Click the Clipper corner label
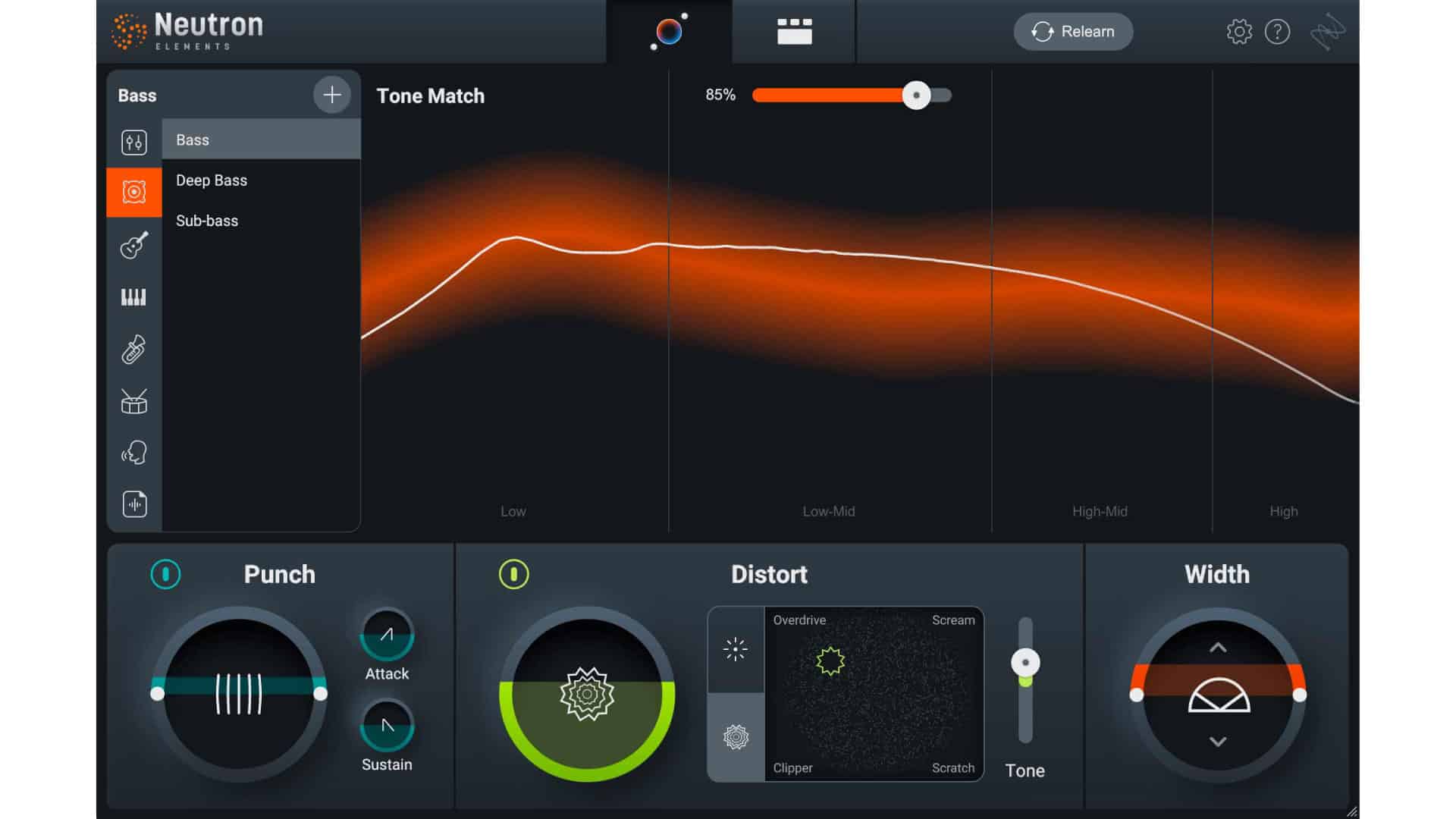 click(792, 767)
